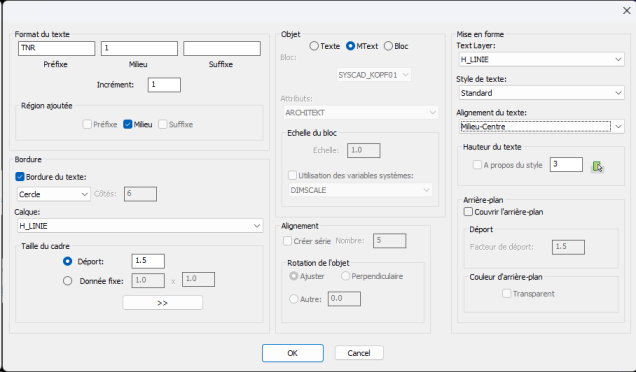Open the Calque H_LINIE dropdown

tap(140, 226)
